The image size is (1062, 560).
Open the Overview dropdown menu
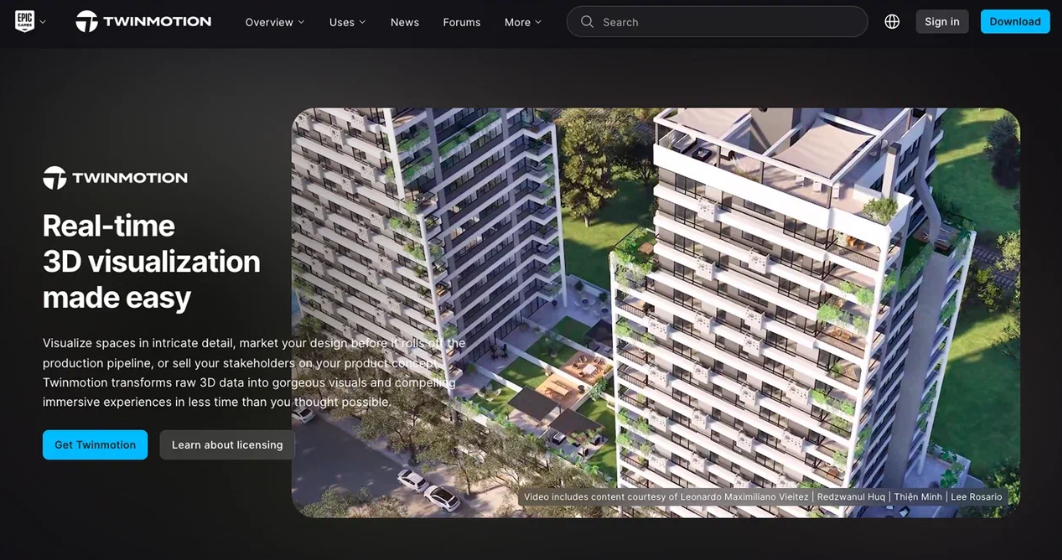click(x=274, y=22)
